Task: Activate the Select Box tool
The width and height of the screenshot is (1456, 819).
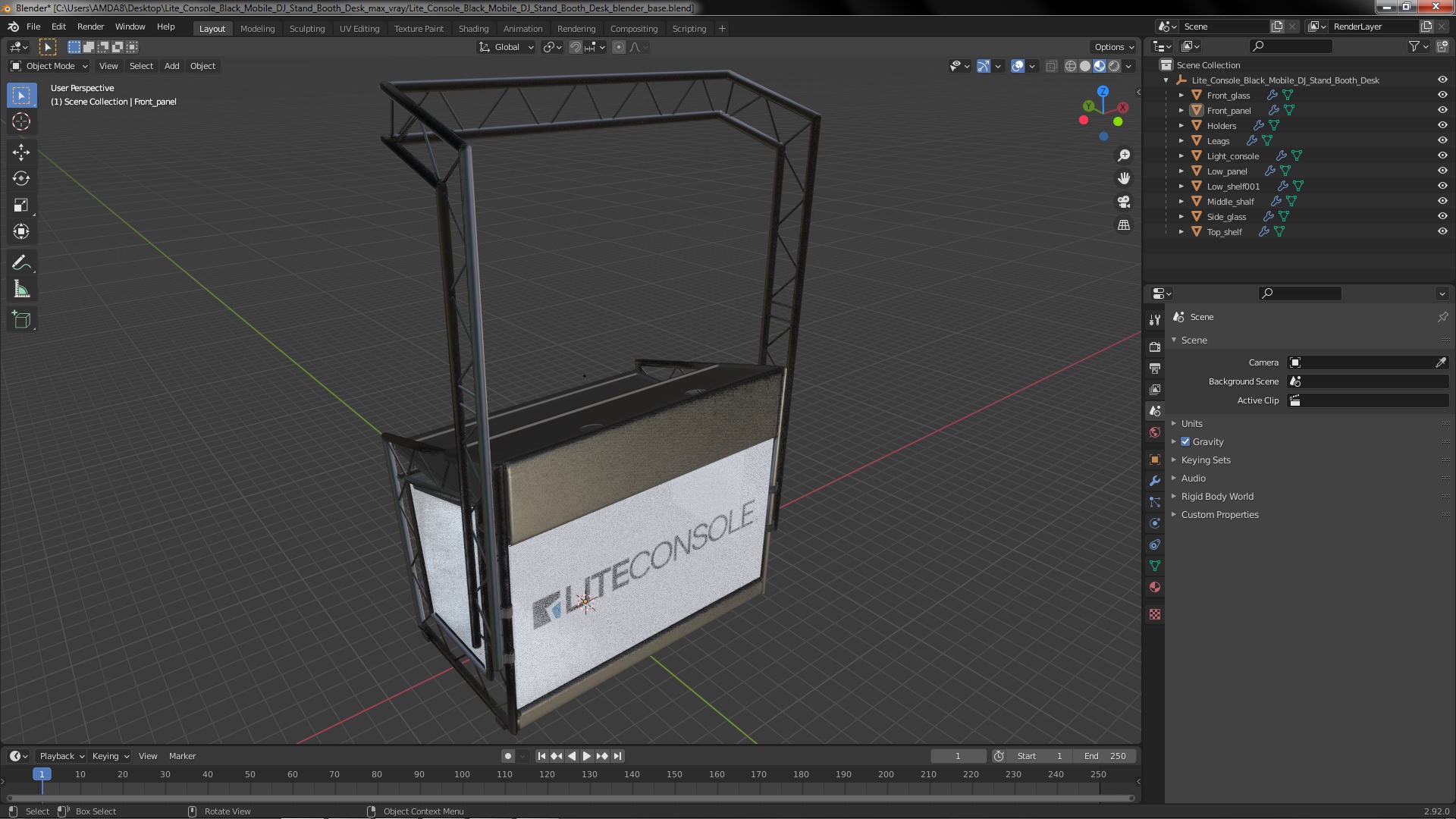Action: coord(21,96)
